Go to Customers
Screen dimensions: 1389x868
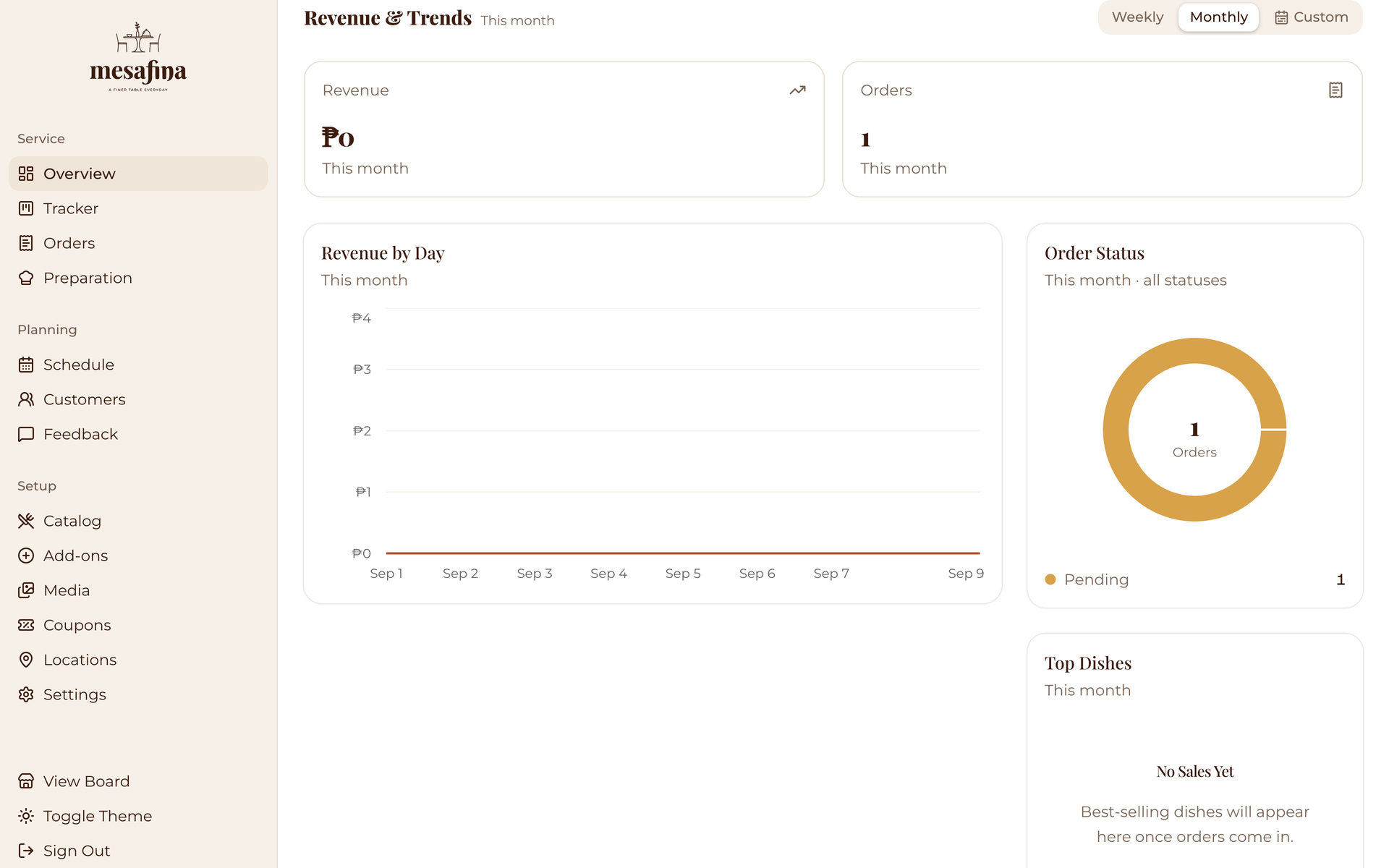tap(138, 399)
